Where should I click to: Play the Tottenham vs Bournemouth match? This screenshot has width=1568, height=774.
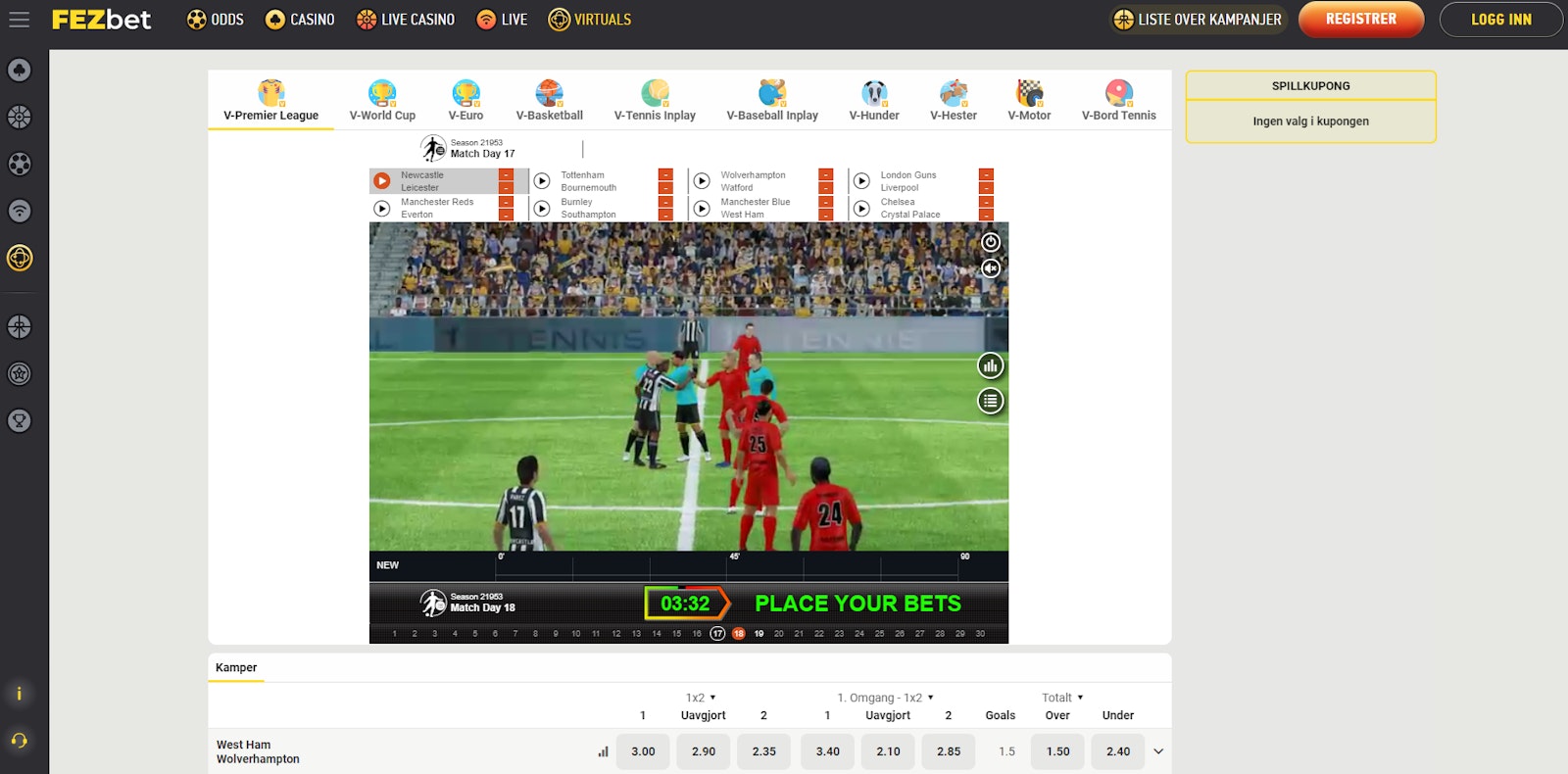[x=542, y=181]
